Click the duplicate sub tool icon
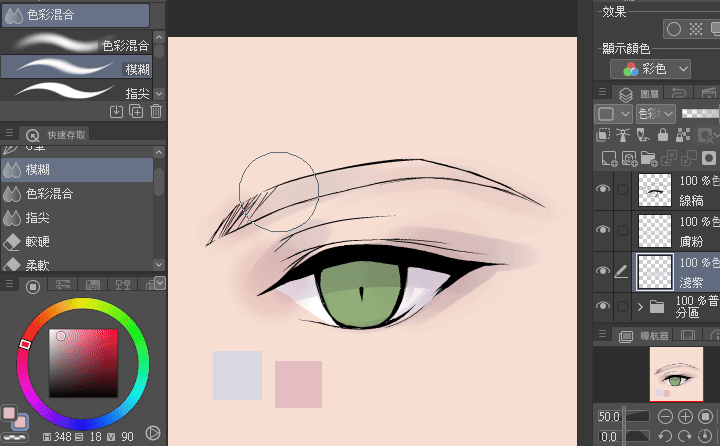The image size is (720, 446). pyautogui.click(x=136, y=111)
